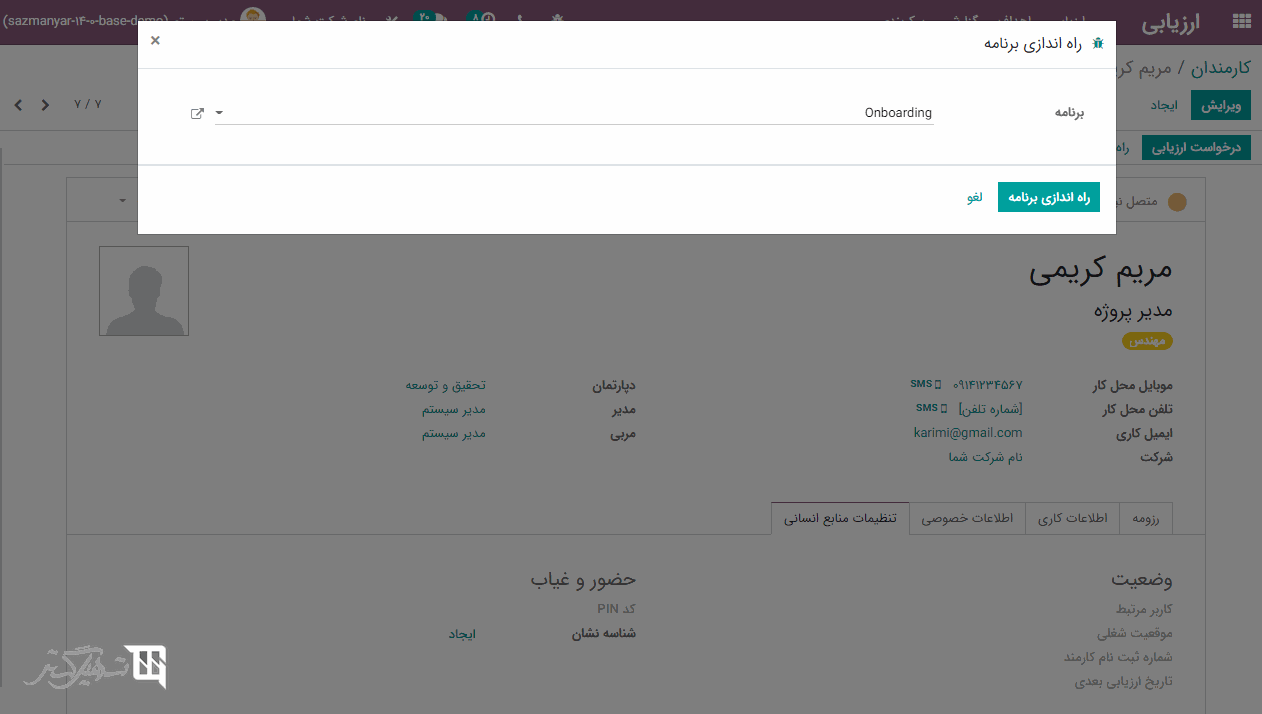Open مدیر سیستم link in مدیر row
Image resolution: width=1262 pixels, height=714 pixels.
click(454, 409)
